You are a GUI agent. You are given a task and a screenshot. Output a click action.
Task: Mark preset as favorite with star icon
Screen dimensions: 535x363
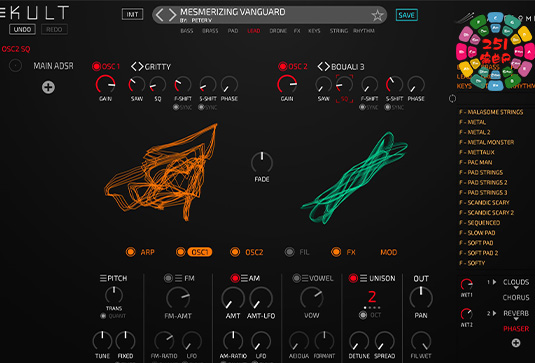pos(377,15)
